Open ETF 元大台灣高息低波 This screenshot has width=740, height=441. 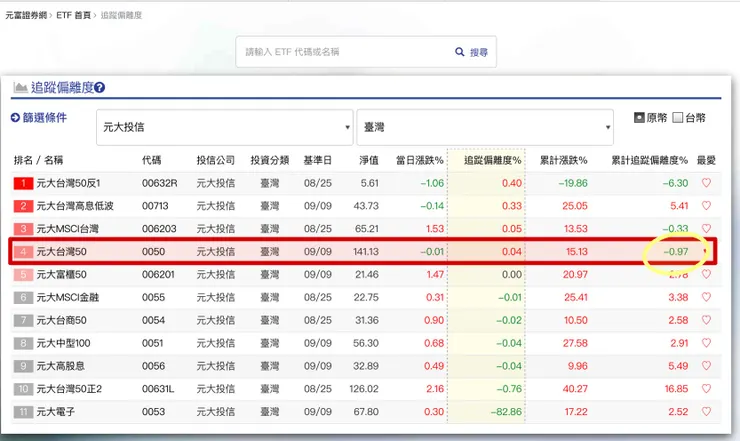(x=75, y=206)
